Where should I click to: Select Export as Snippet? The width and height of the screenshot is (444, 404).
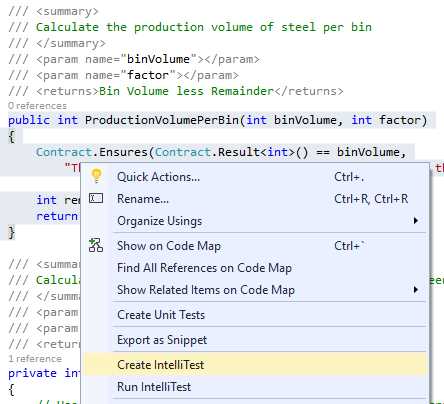click(255, 340)
